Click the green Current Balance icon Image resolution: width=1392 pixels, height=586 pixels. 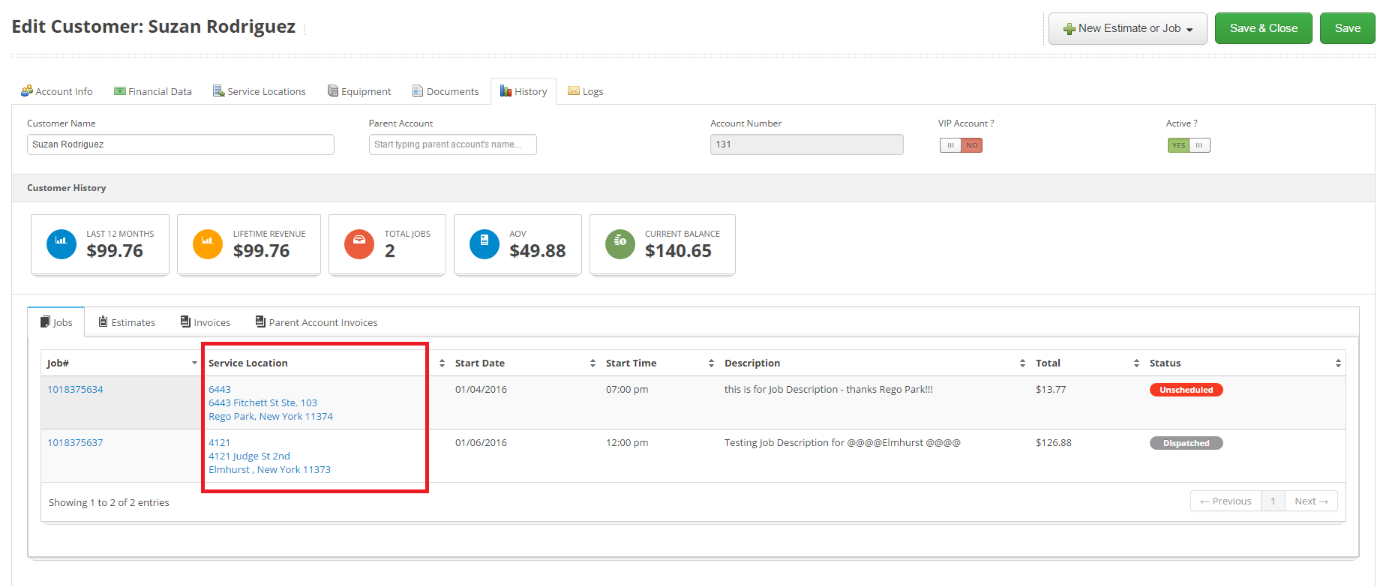coord(620,242)
